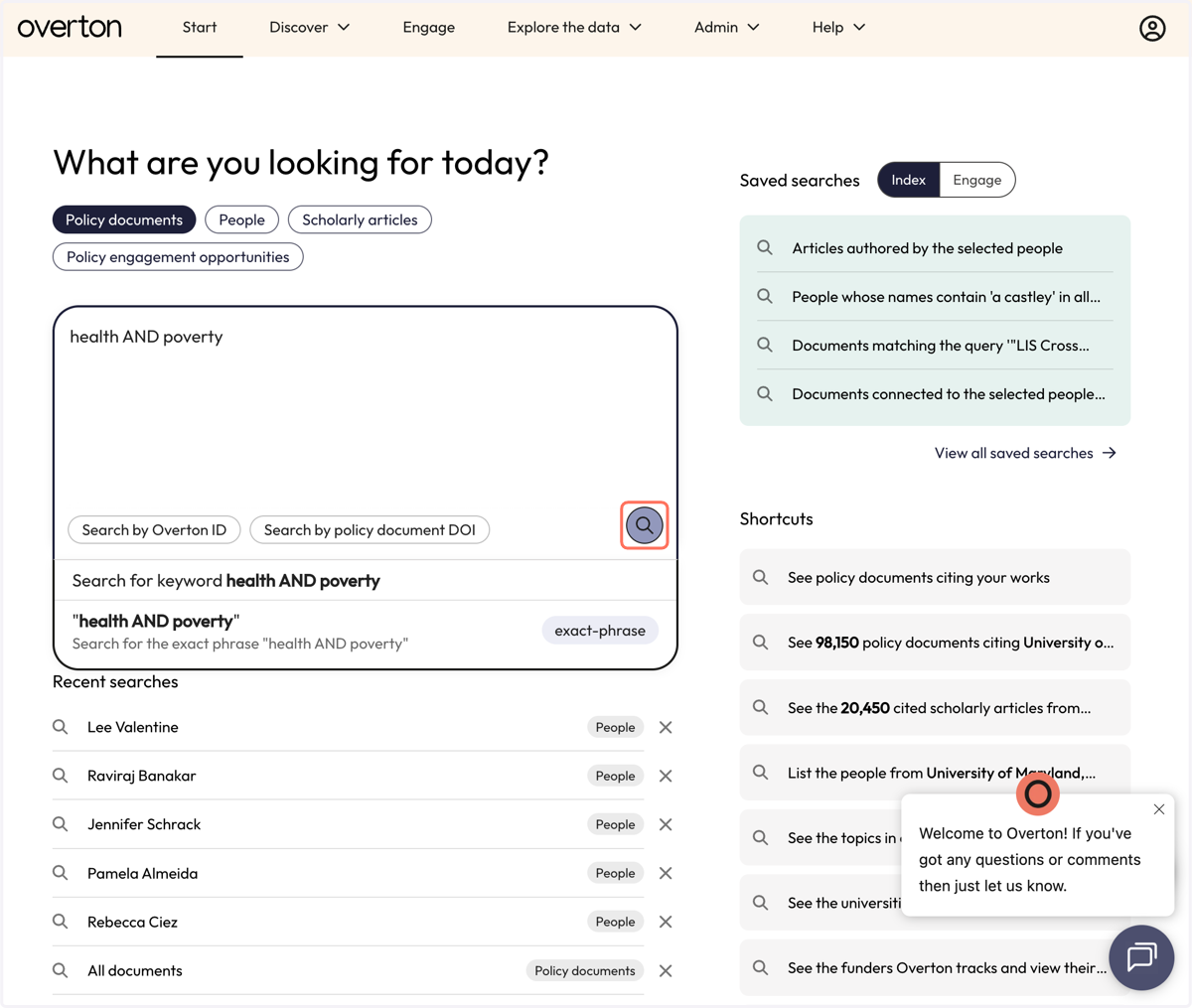Close the Welcome to Overton popup

(x=1159, y=809)
